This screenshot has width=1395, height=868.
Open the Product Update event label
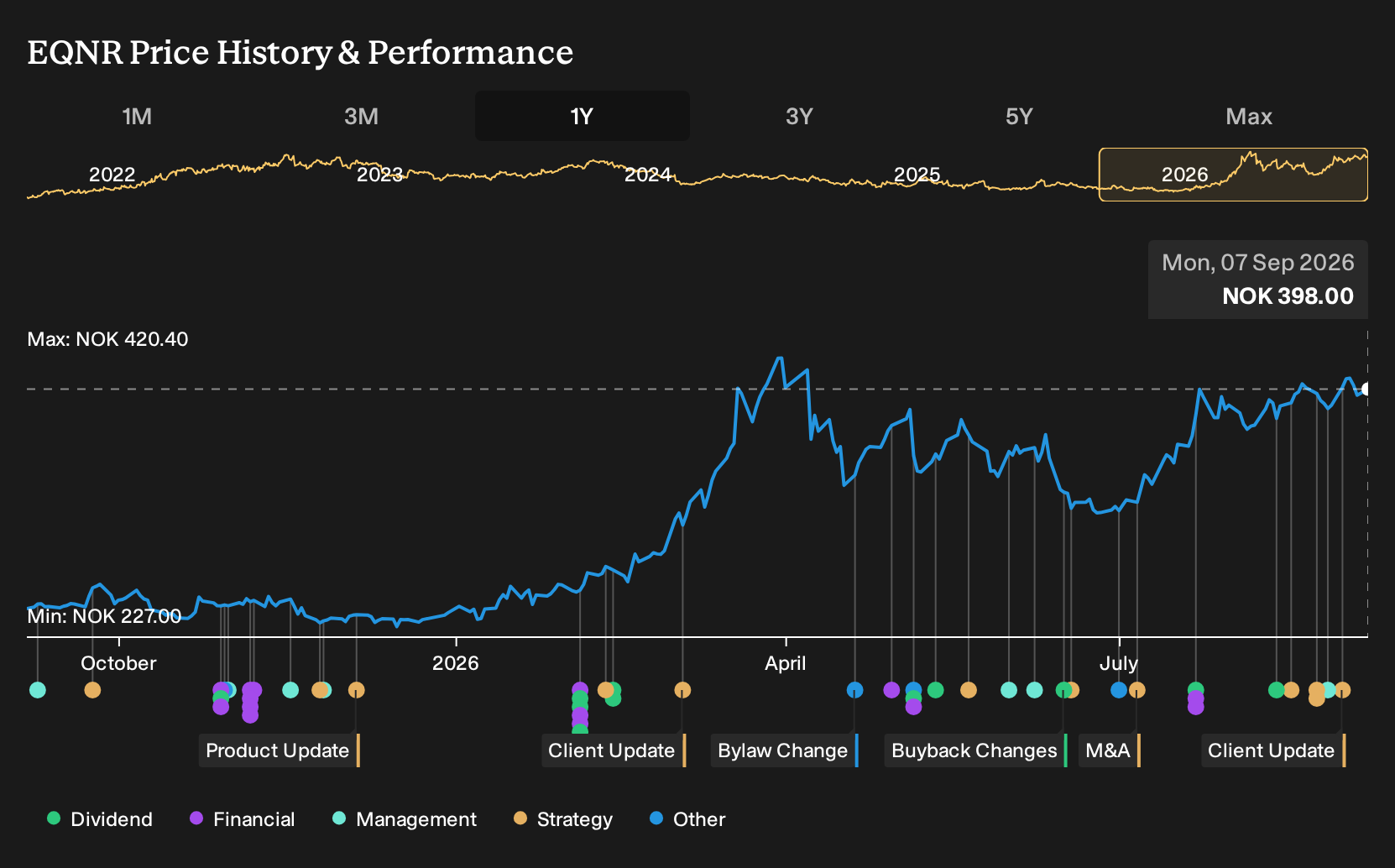click(280, 750)
